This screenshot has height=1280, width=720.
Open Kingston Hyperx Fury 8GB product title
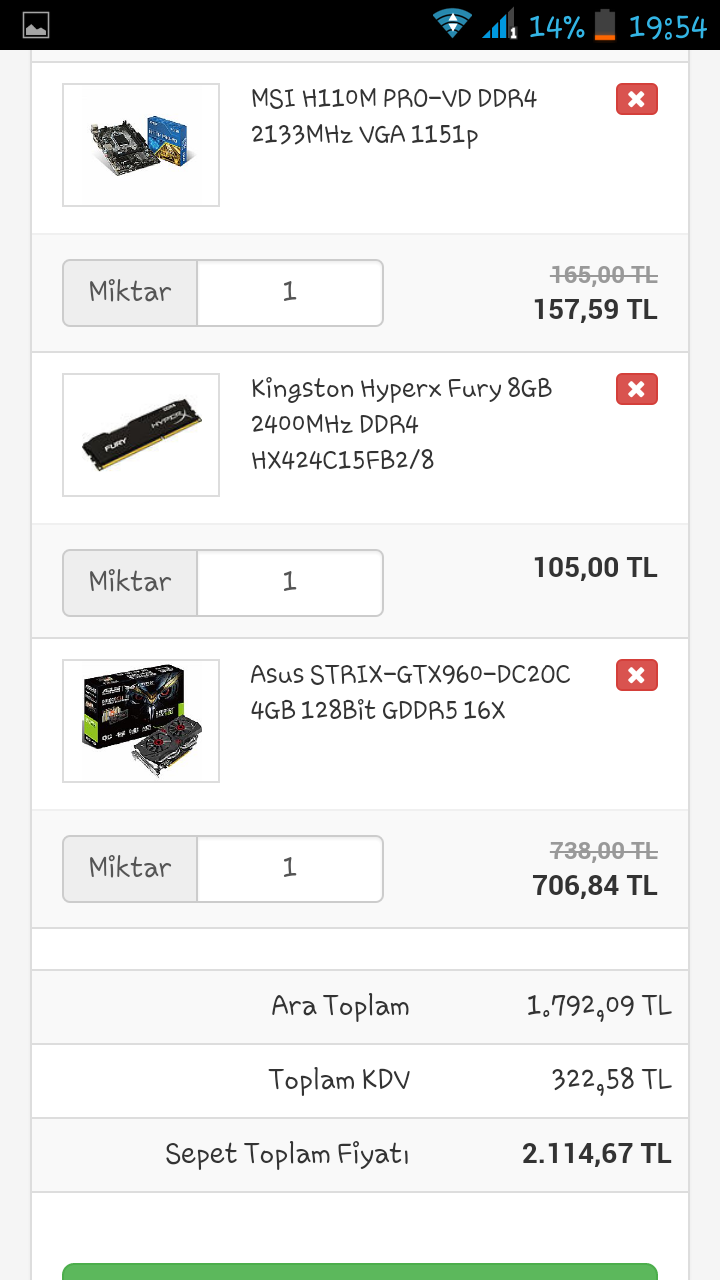tap(401, 424)
